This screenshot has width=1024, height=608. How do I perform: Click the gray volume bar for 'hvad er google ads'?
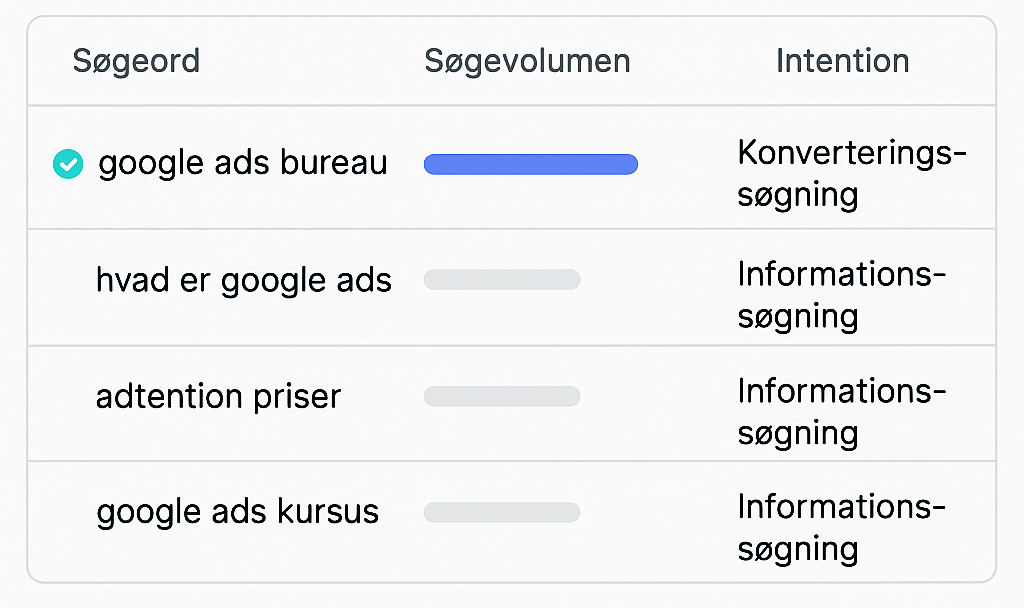pos(501,280)
